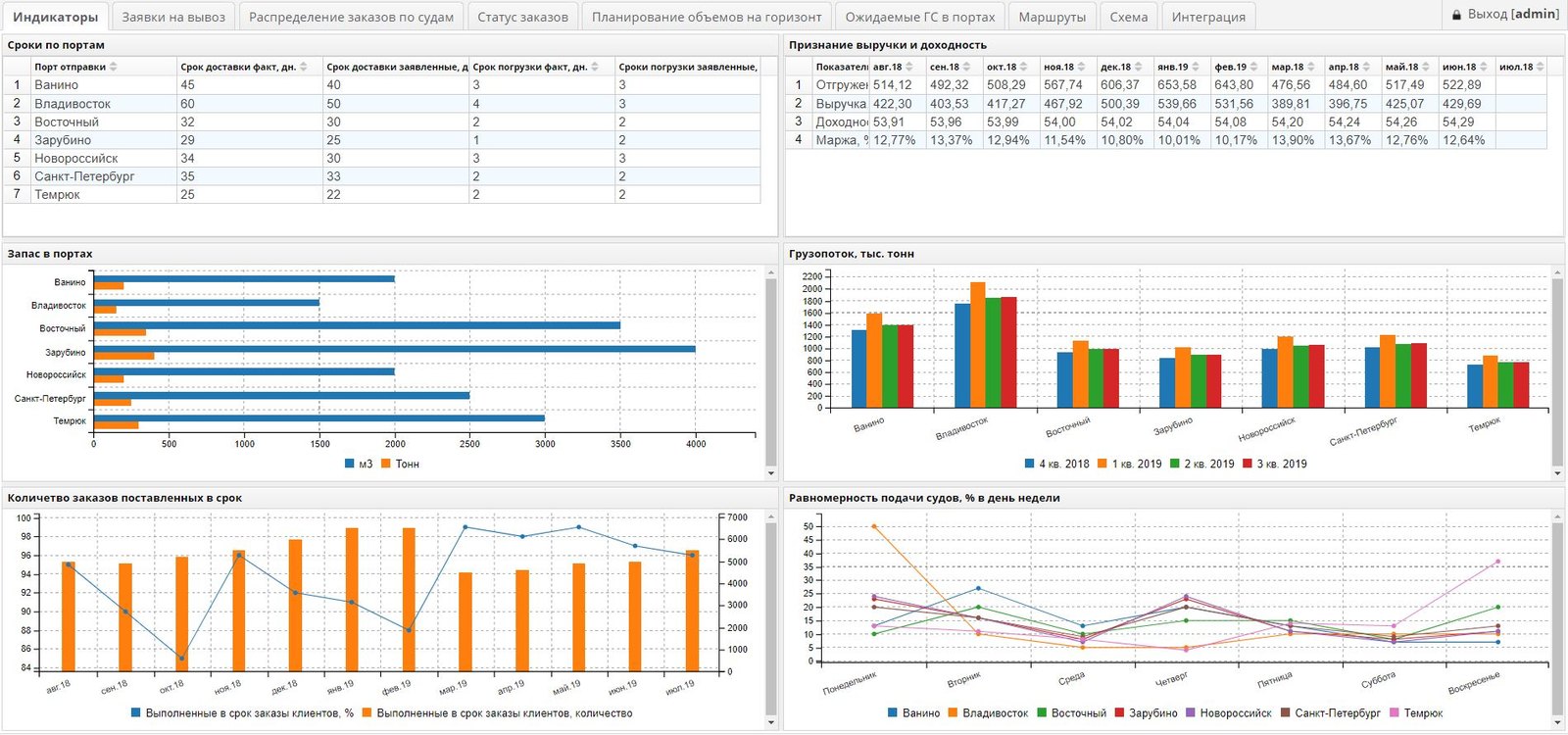Sort the авг.18 column via its arrows
This screenshot has height=735, width=1568.
tap(909, 67)
